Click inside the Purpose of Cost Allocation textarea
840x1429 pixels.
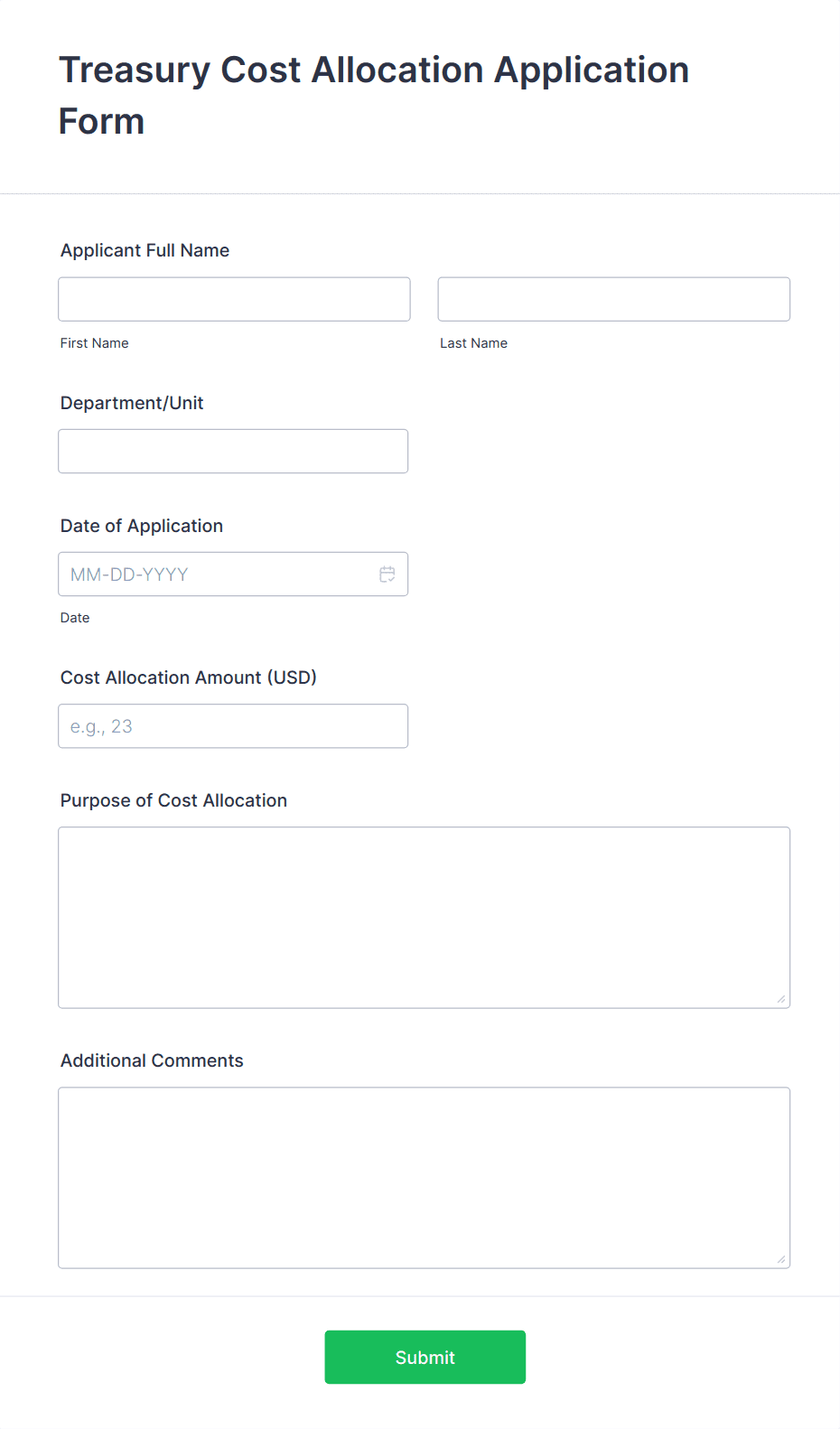click(424, 917)
